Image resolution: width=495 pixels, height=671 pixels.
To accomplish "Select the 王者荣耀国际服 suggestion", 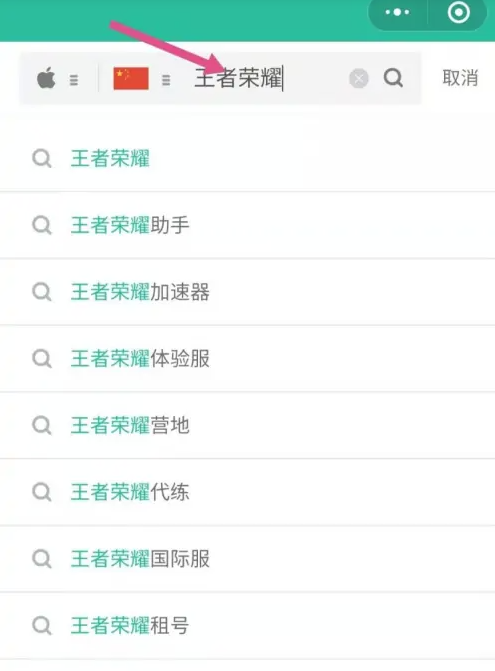I will point(247,559).
